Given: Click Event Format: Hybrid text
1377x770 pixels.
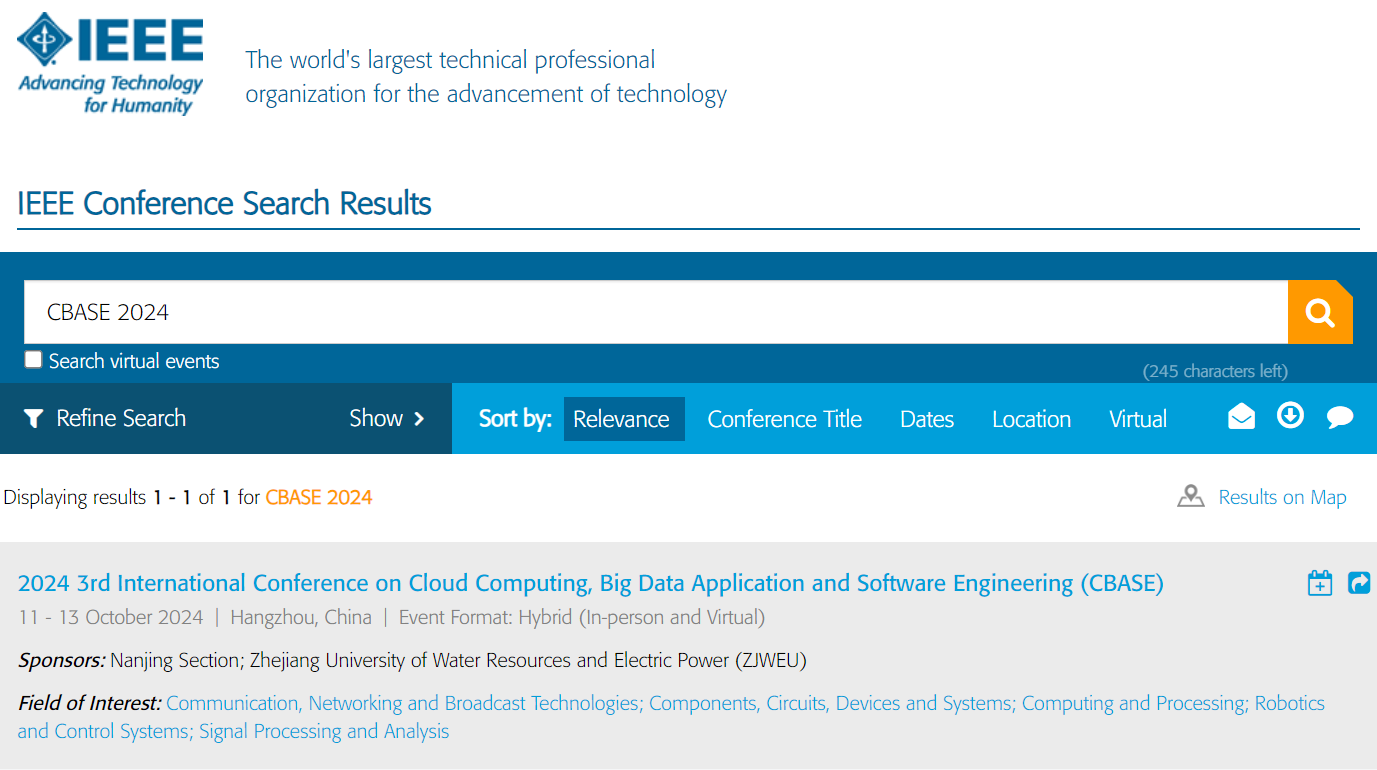Looking at the screenshot, I should [x=582, y=617].
